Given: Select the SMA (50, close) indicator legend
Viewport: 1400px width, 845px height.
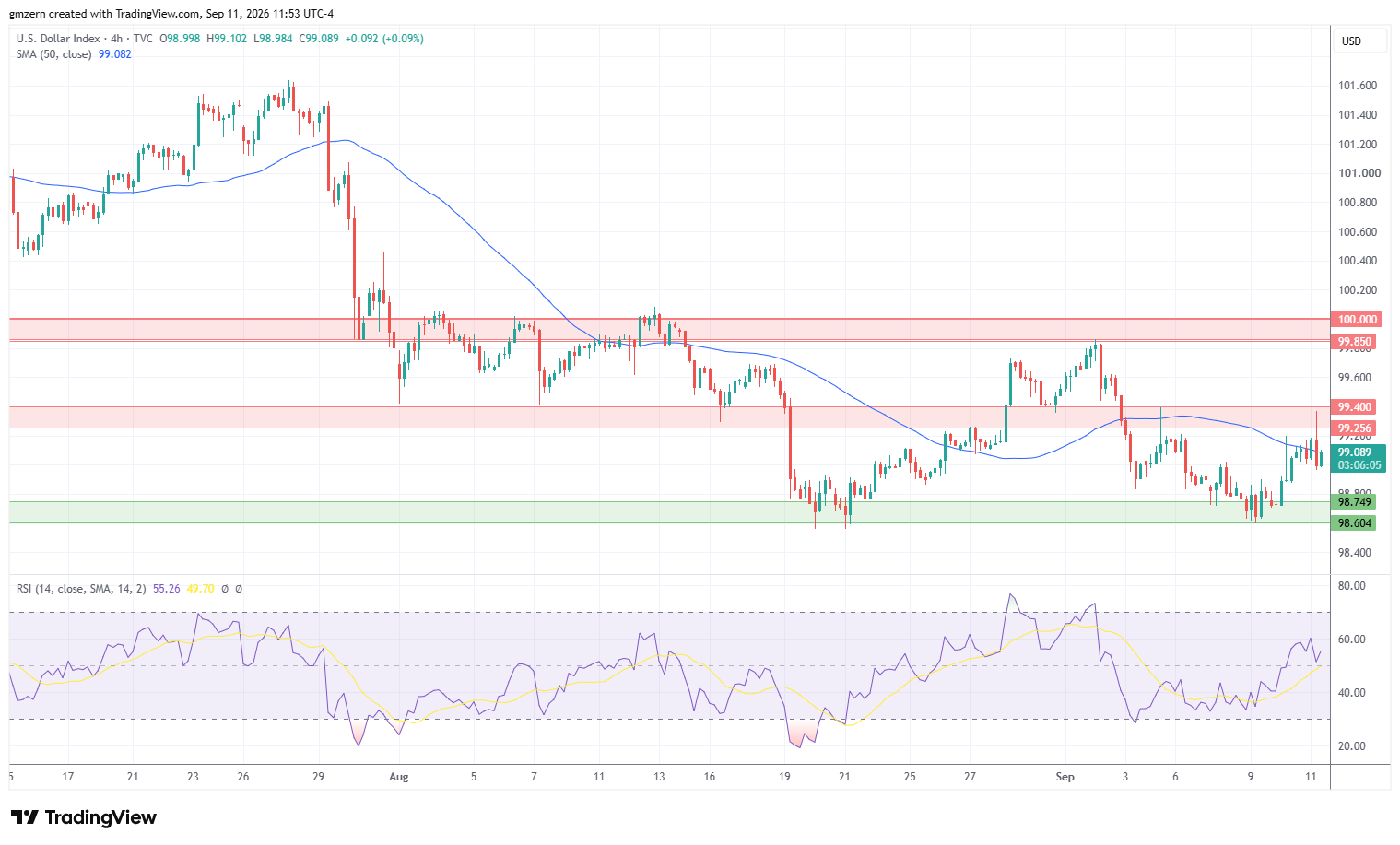Looking at the screenshot, I should (53, 54).
